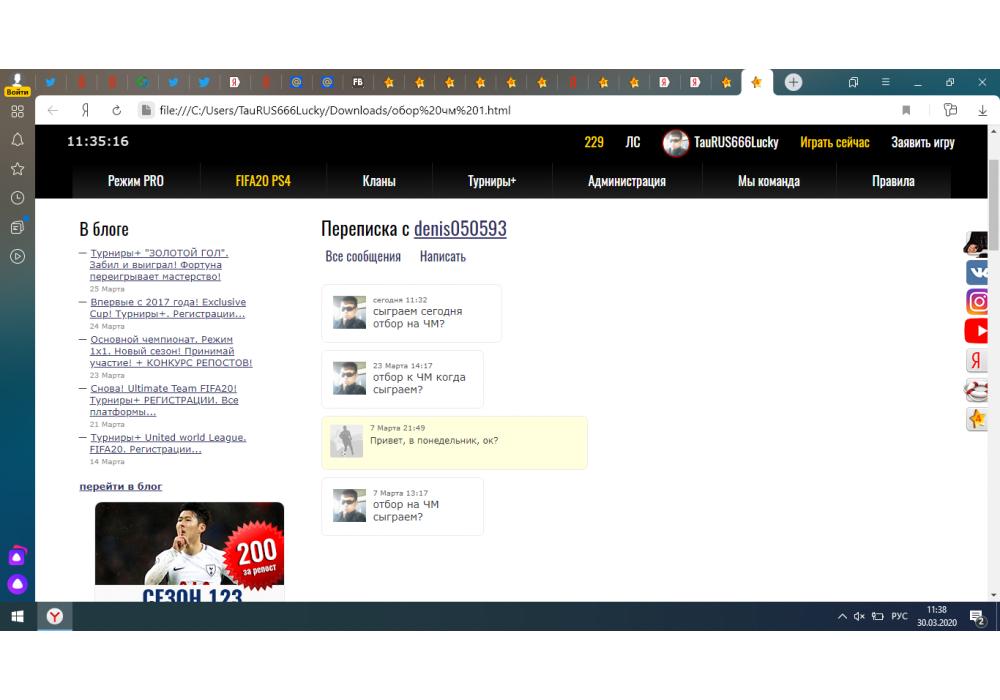Screen dimensions: 1000x700
Task: Open denis050593 profile link
Action: (460, 229)
